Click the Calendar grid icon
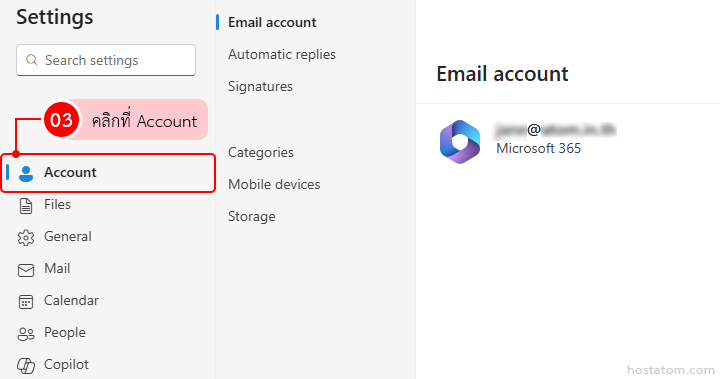Screen dimensions: 720x379 [x=26, y=302]
